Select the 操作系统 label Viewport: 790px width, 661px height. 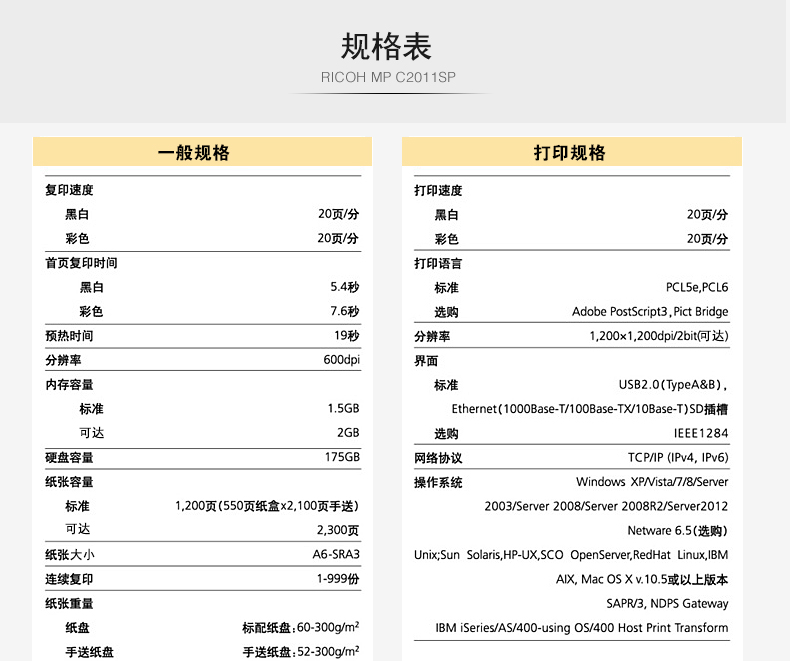(x=438, y=483)
